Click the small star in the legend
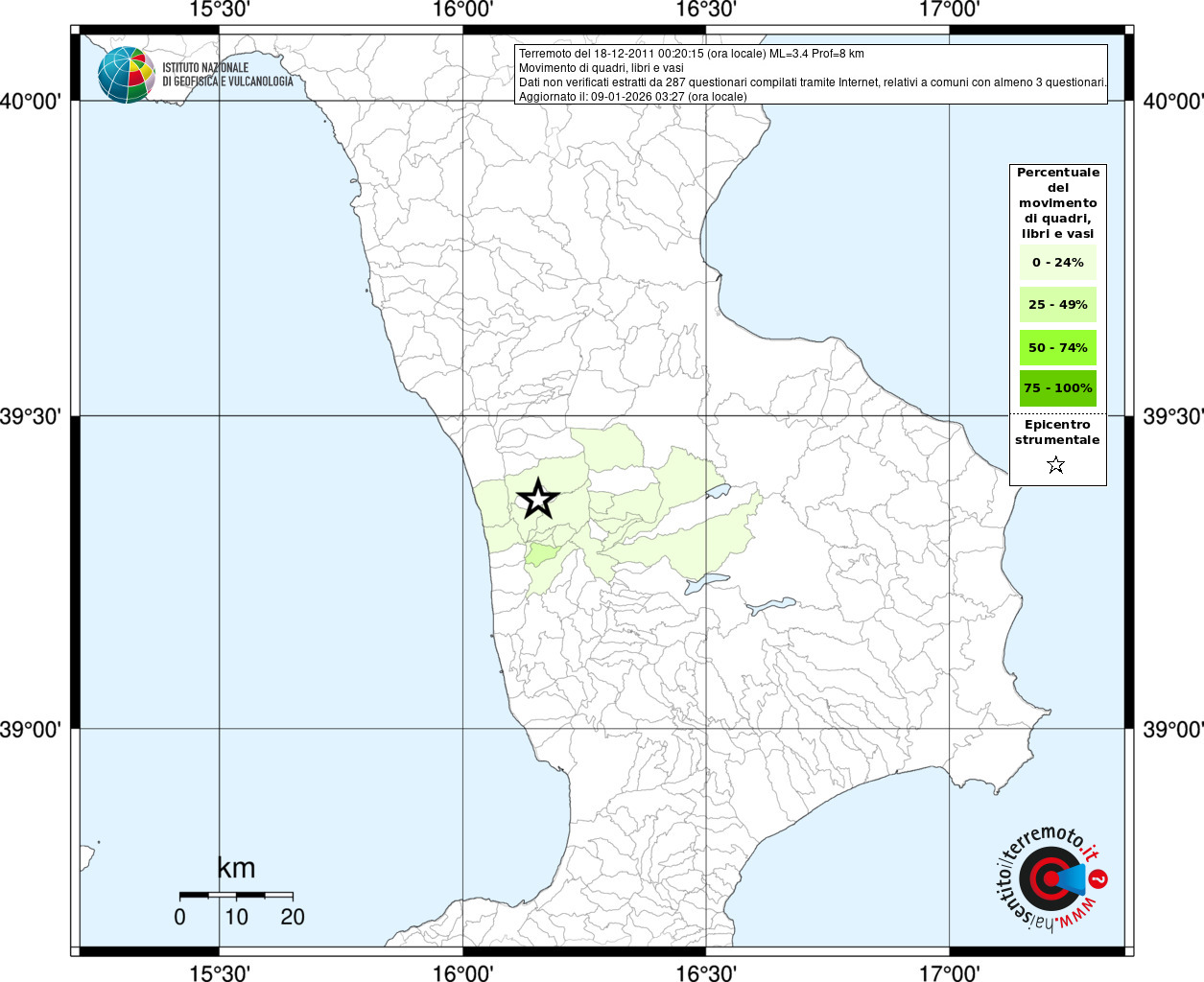This screenshot has height=982, width=1204. pos(1056,465)
